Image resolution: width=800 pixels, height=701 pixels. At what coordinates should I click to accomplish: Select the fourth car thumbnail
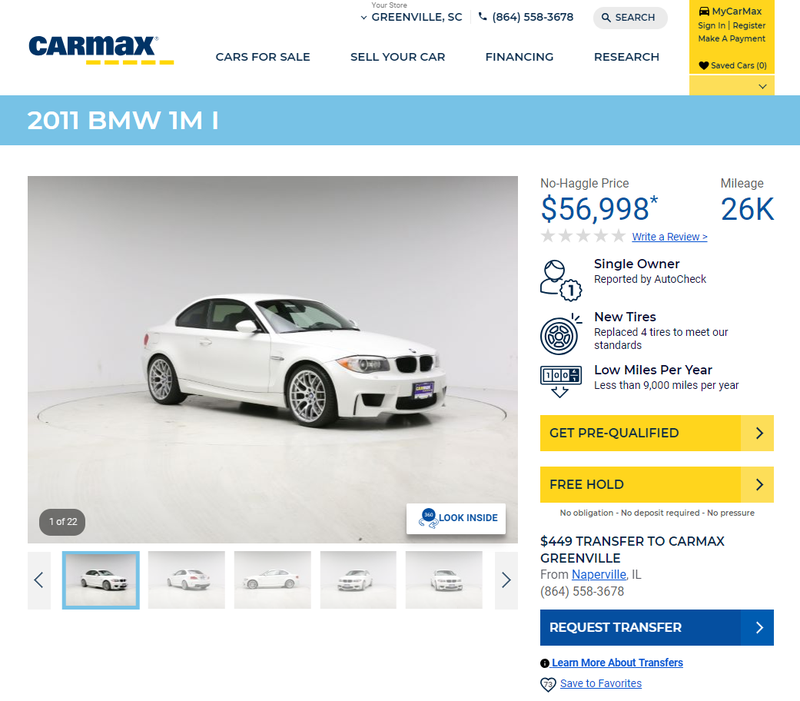click(358, 580)
